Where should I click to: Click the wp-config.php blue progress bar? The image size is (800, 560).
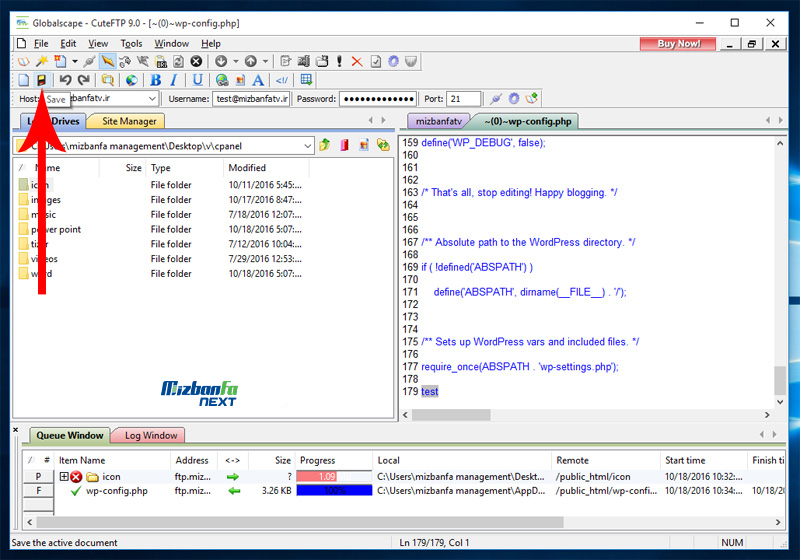tap(334, 491)
